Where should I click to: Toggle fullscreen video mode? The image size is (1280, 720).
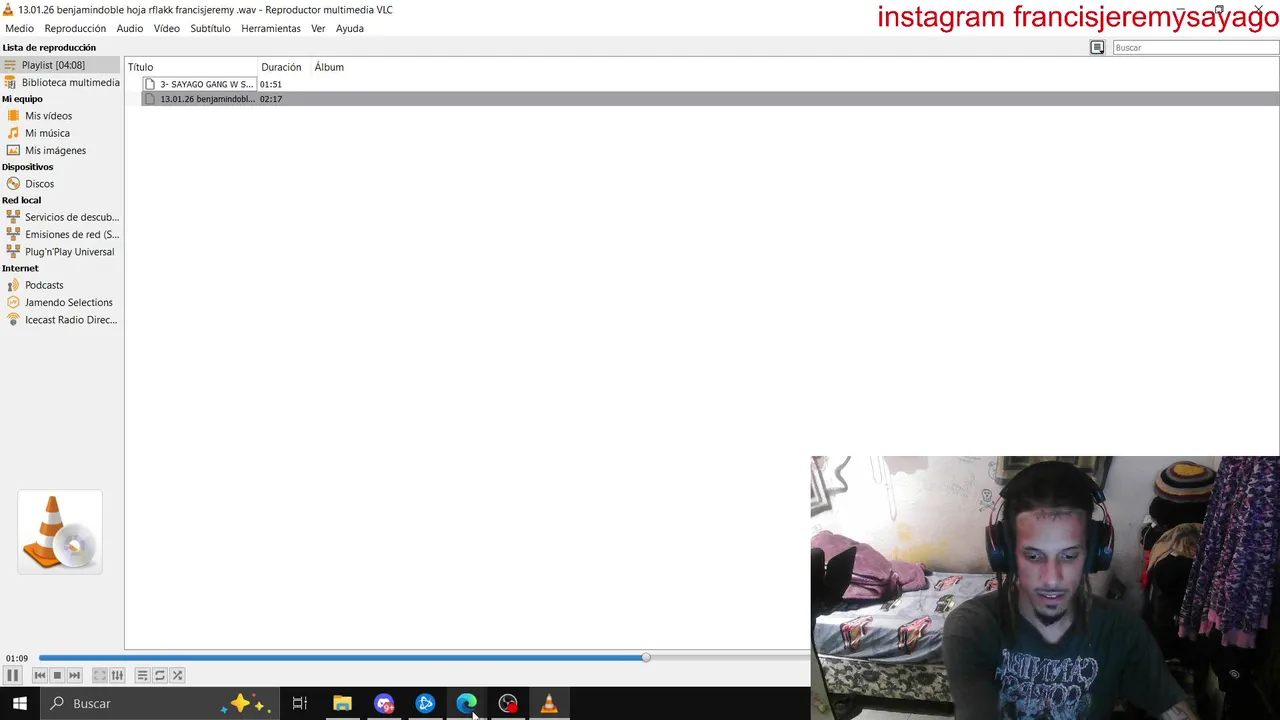(x=100, y=675)
